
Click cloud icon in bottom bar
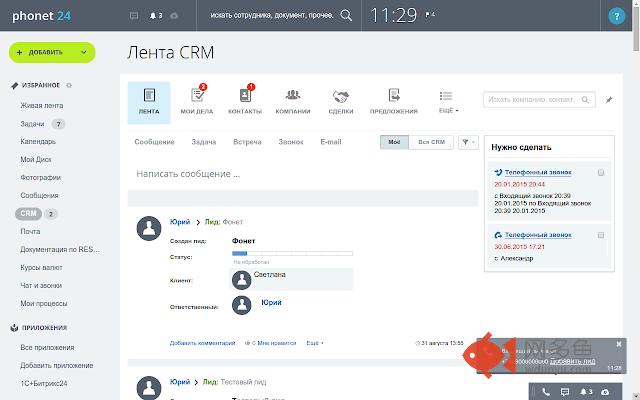605,392
